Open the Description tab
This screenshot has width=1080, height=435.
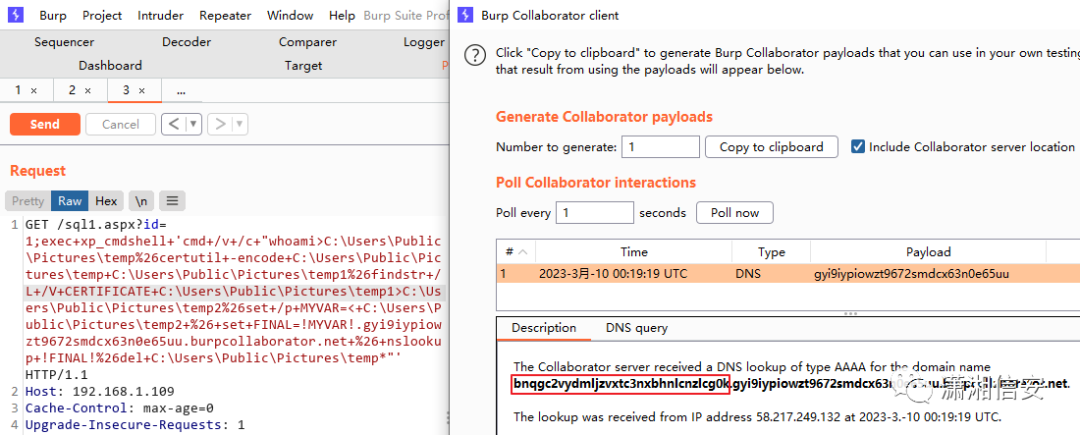pyautogui.click(x=543, y=328)
